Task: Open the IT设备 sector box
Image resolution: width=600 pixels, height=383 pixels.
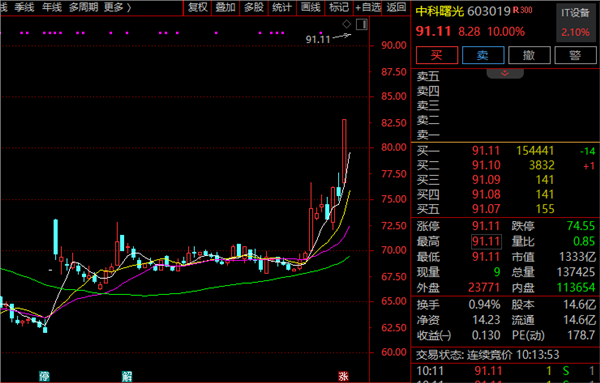Action: [575, 23]
